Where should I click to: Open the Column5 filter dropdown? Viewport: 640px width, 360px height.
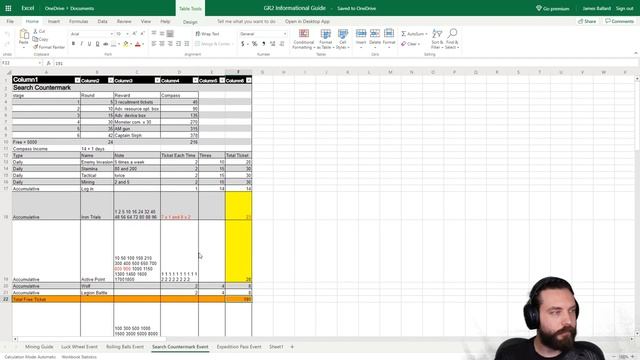click(222, 80)
